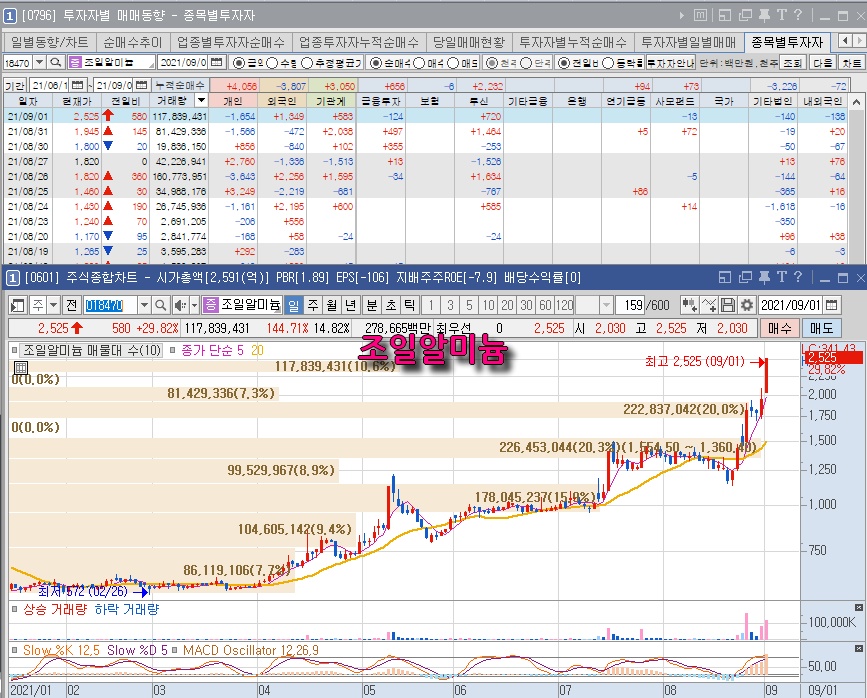Click the purple 증 badge in chart toolbar

coord(210,305)
